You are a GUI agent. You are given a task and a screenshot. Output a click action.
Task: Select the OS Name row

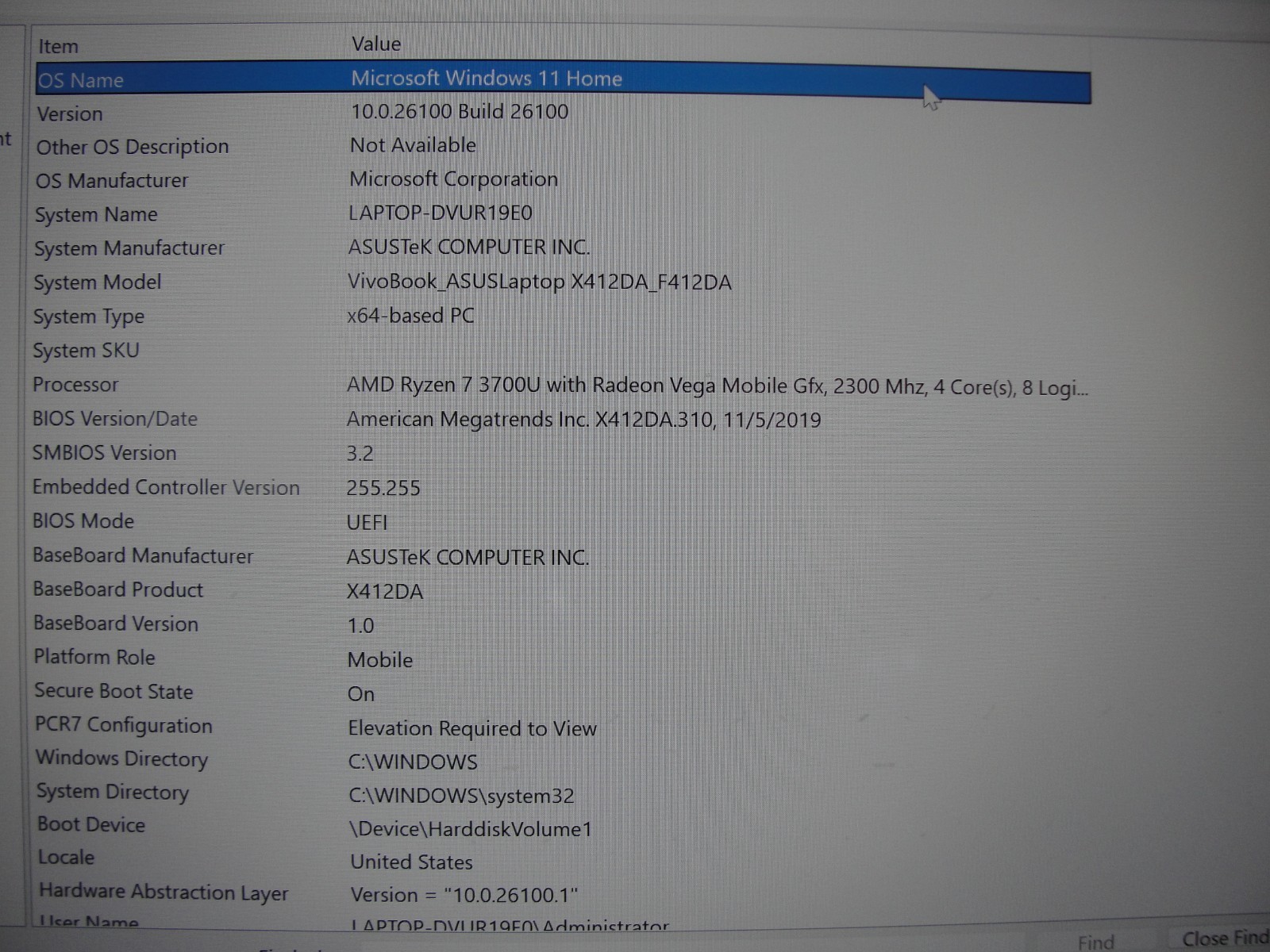(564, 81)
